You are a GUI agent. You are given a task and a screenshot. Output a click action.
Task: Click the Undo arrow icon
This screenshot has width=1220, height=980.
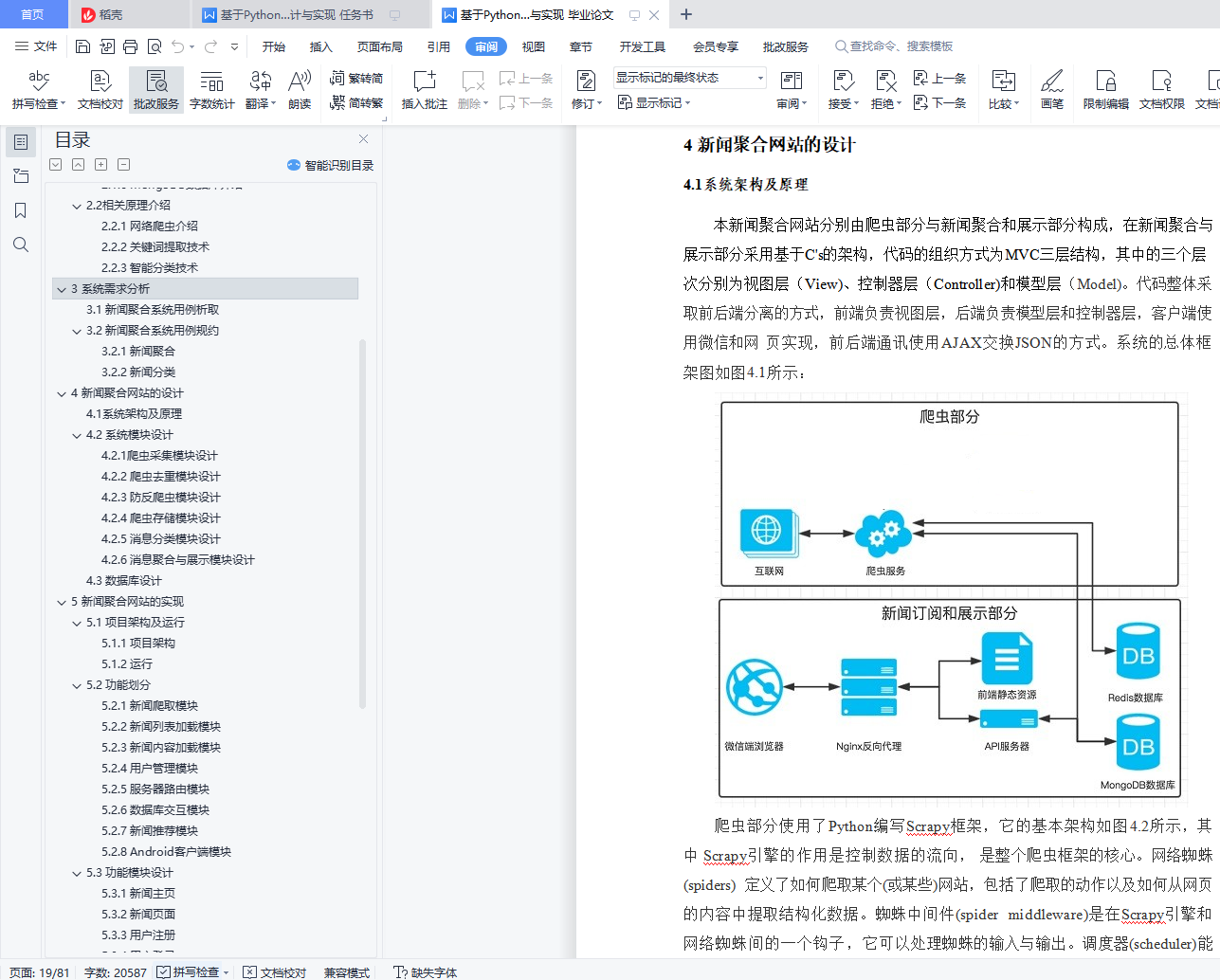pyautogui.click(x=178, y=46)
